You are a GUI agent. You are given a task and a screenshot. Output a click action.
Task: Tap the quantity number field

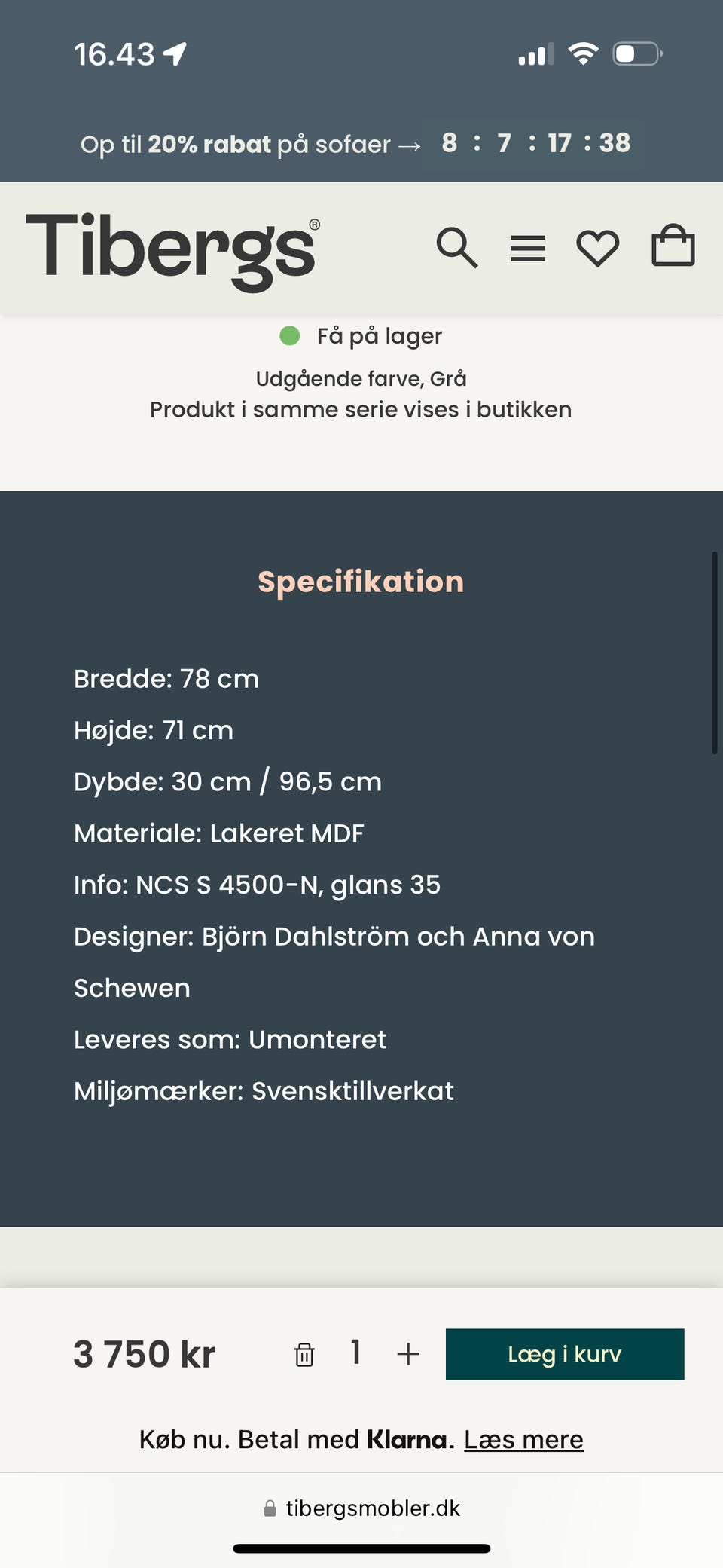click(355, 1353)
